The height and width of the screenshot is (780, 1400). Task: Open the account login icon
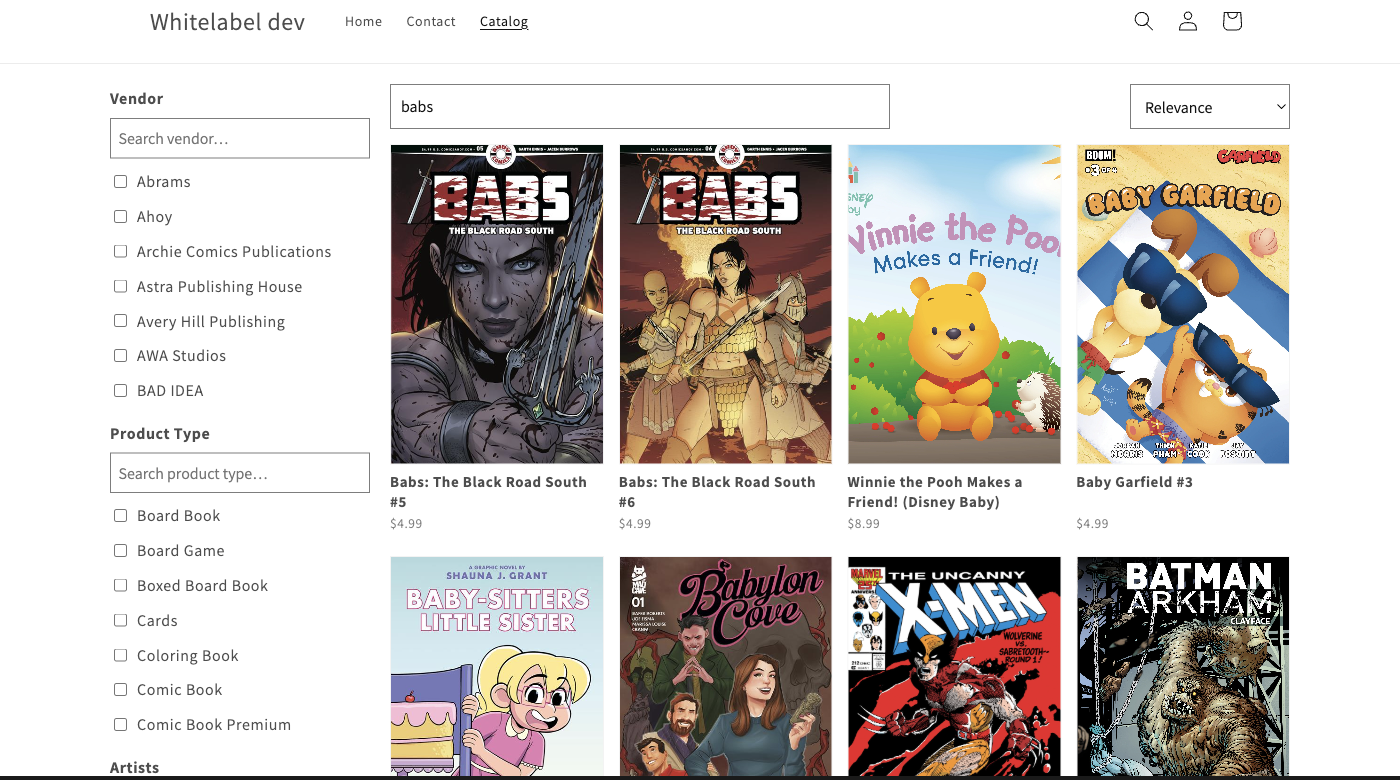pyautogui.click(x=1188, y=21)
